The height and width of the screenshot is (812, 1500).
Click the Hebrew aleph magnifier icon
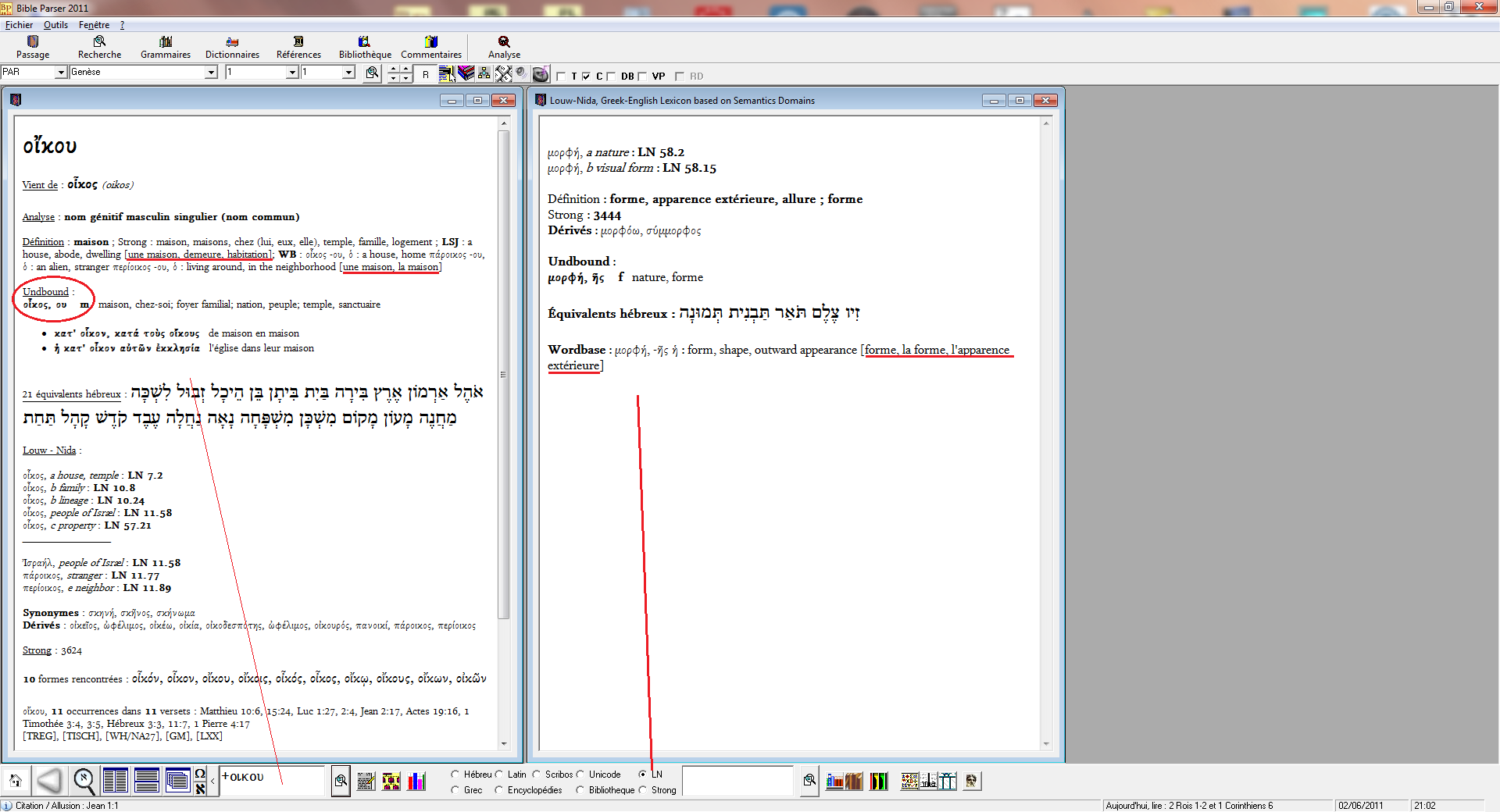(x=84, y=780)
